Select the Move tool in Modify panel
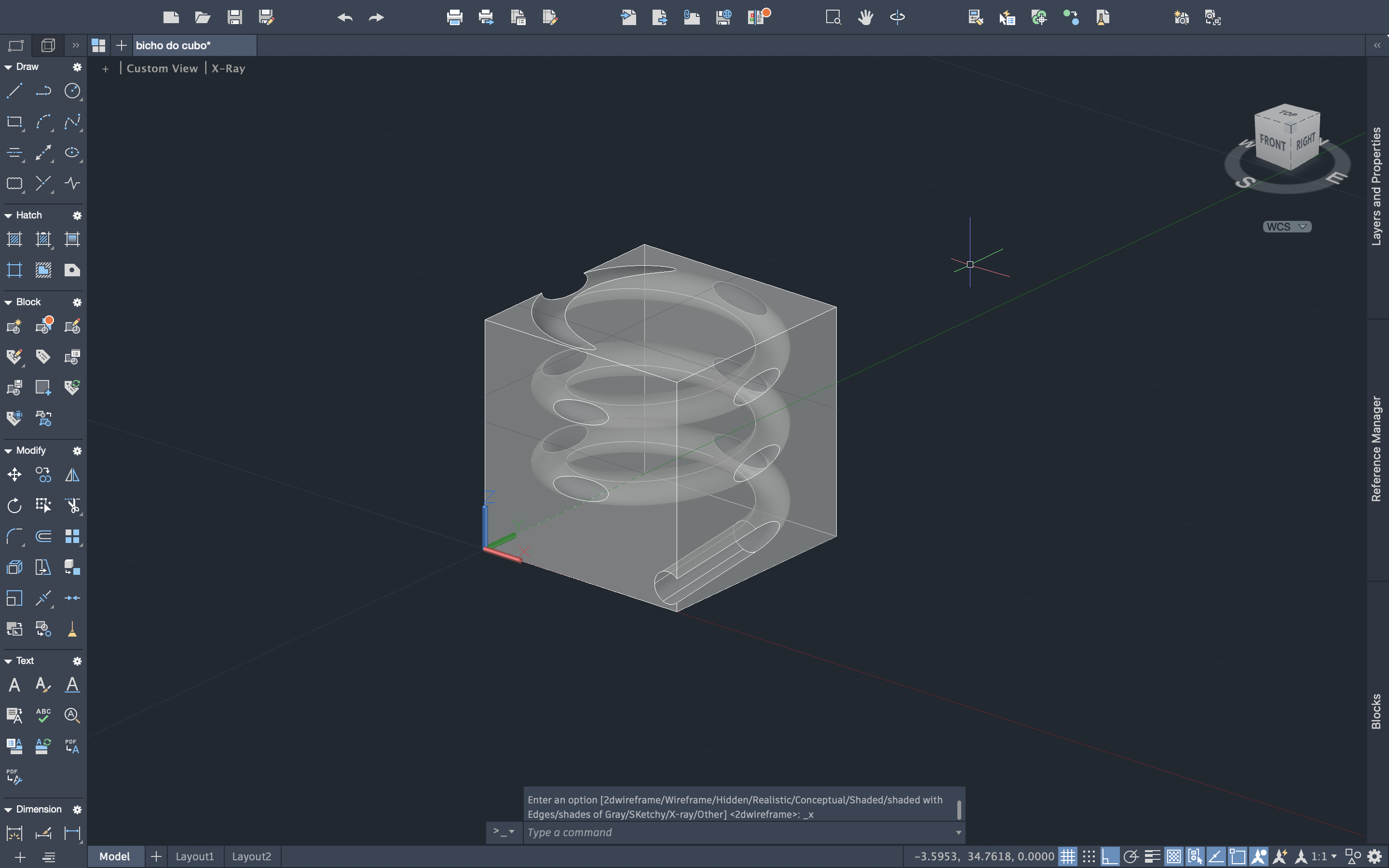Viewport: 1389px width, 868px height. (x=14, y=475)
